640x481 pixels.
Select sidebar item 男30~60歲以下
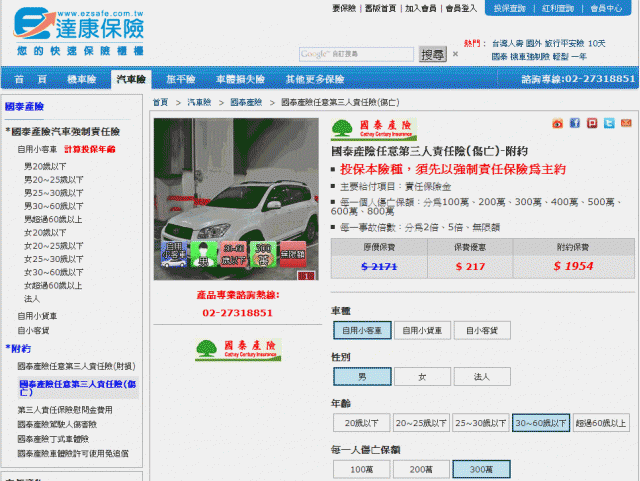[53, 206]
